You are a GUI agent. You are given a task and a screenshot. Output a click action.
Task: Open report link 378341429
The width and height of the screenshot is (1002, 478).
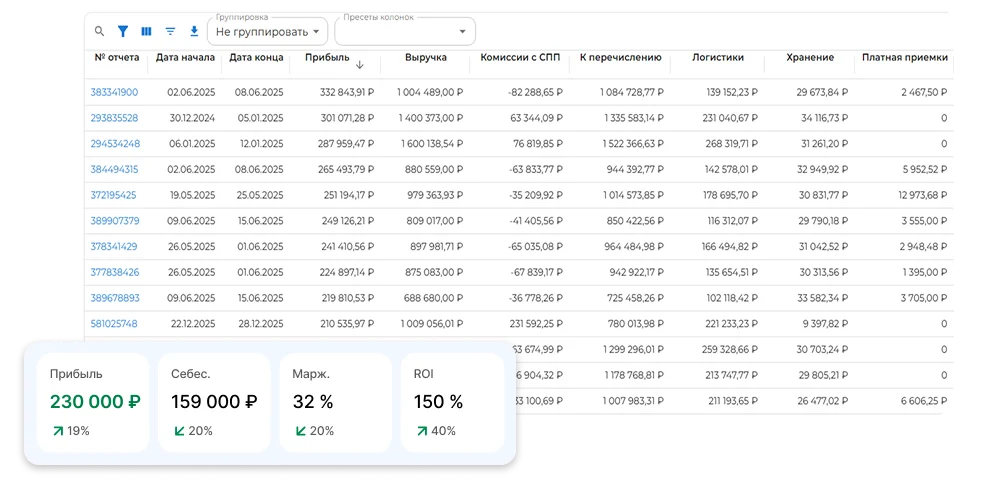pos(114,246)
